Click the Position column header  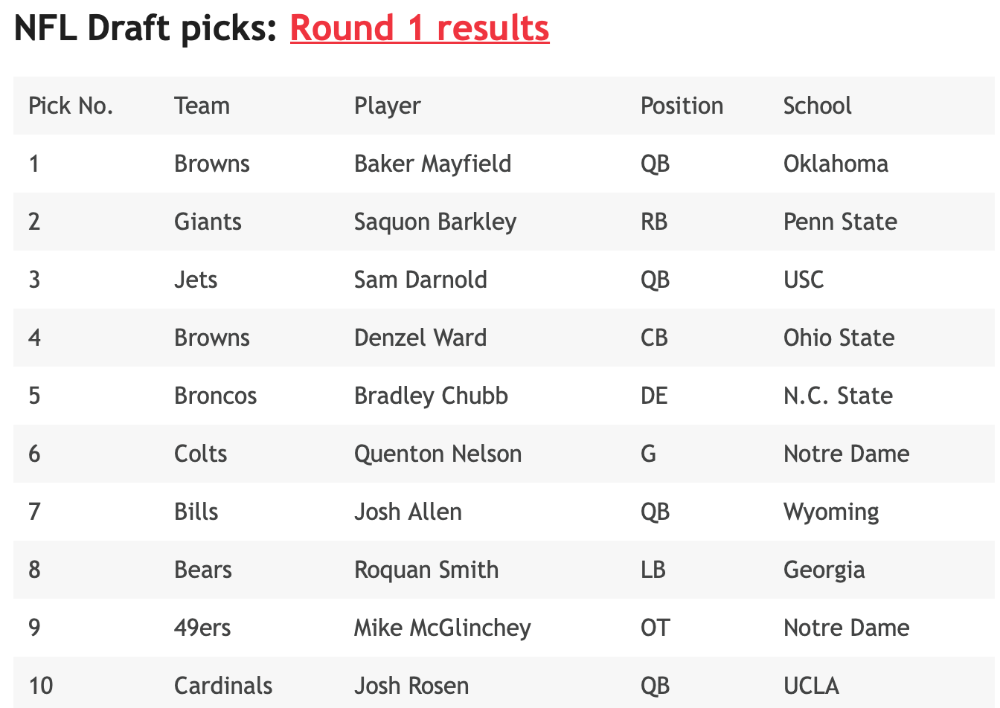(x=682, y=106)
